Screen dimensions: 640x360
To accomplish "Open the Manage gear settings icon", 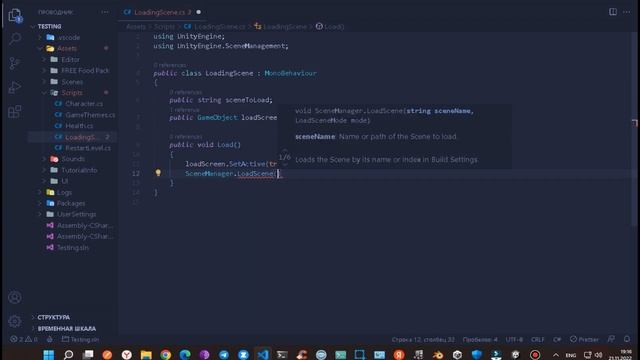I will coord(15,321).
